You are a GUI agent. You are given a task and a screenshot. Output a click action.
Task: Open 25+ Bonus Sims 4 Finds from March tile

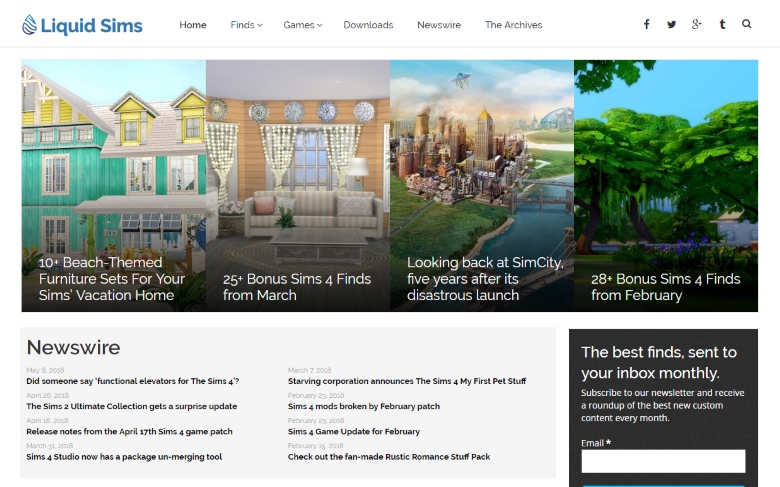[x=298, y=186]
